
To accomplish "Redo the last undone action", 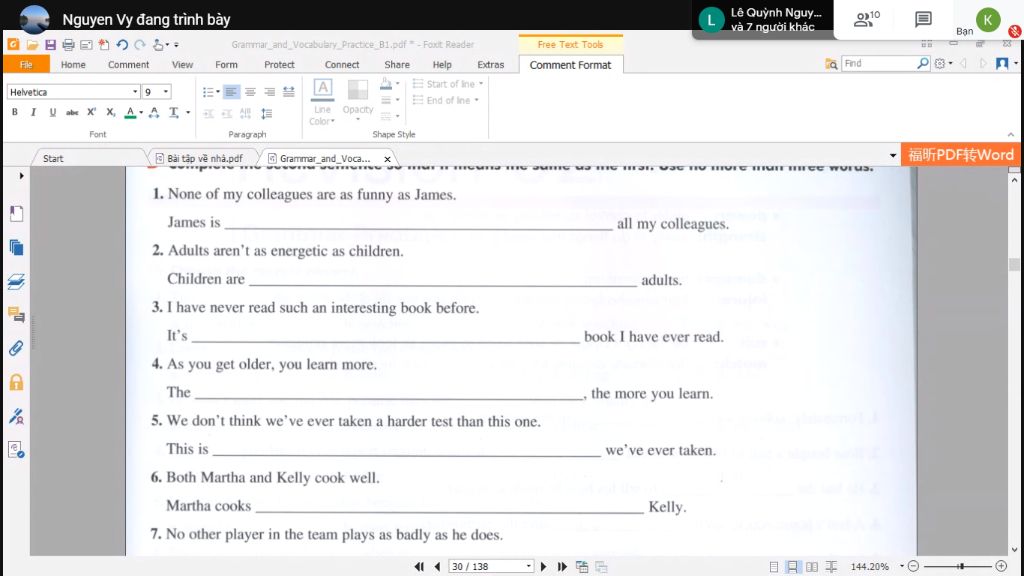I will pos(140,44).
